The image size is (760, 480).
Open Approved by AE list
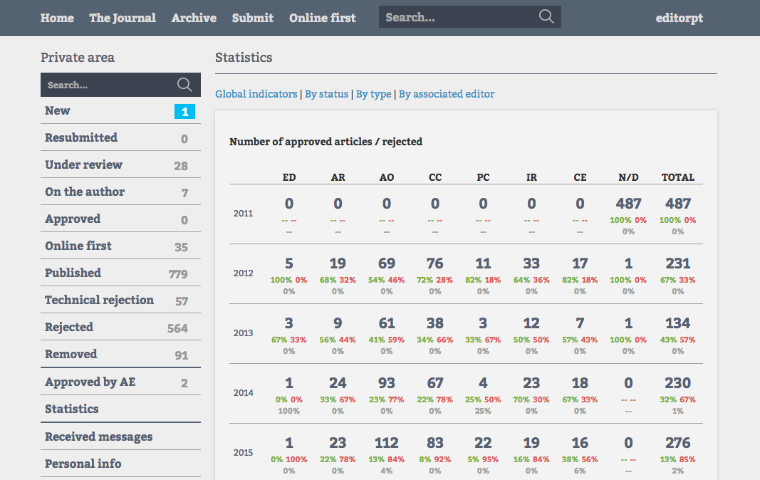90,382
